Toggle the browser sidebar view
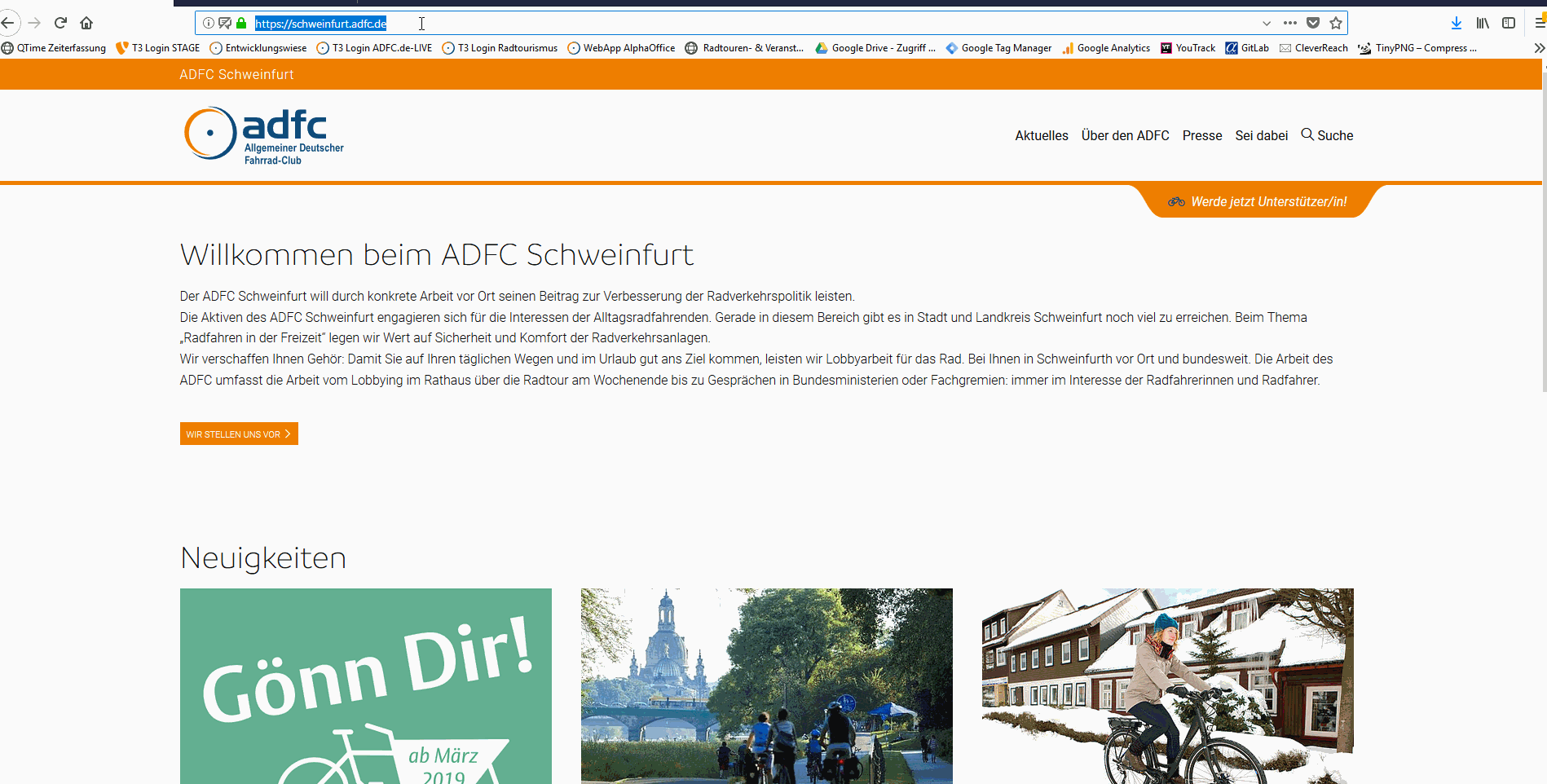 (1509, 23)
